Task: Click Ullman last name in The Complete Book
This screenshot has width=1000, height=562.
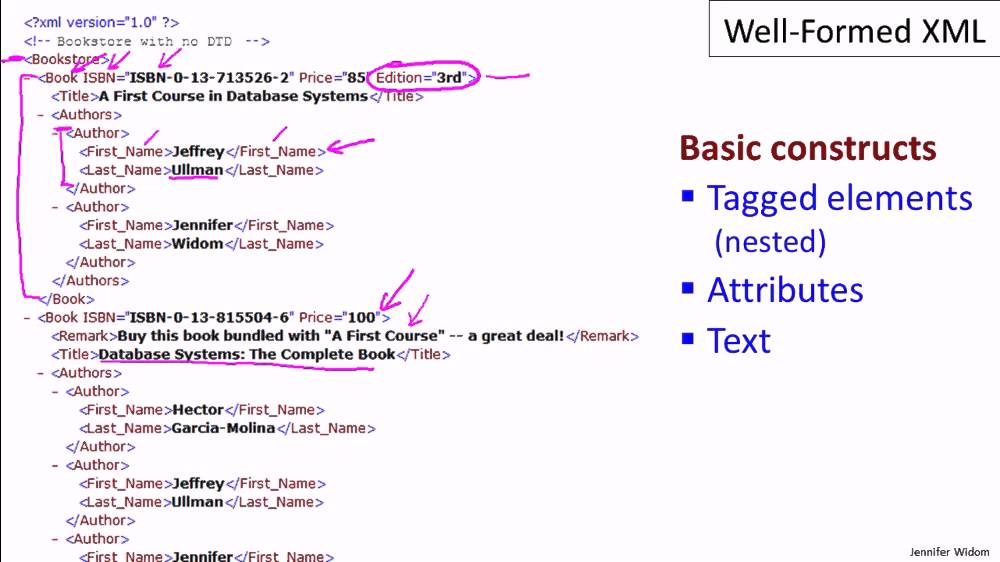Action: point(197,502)
